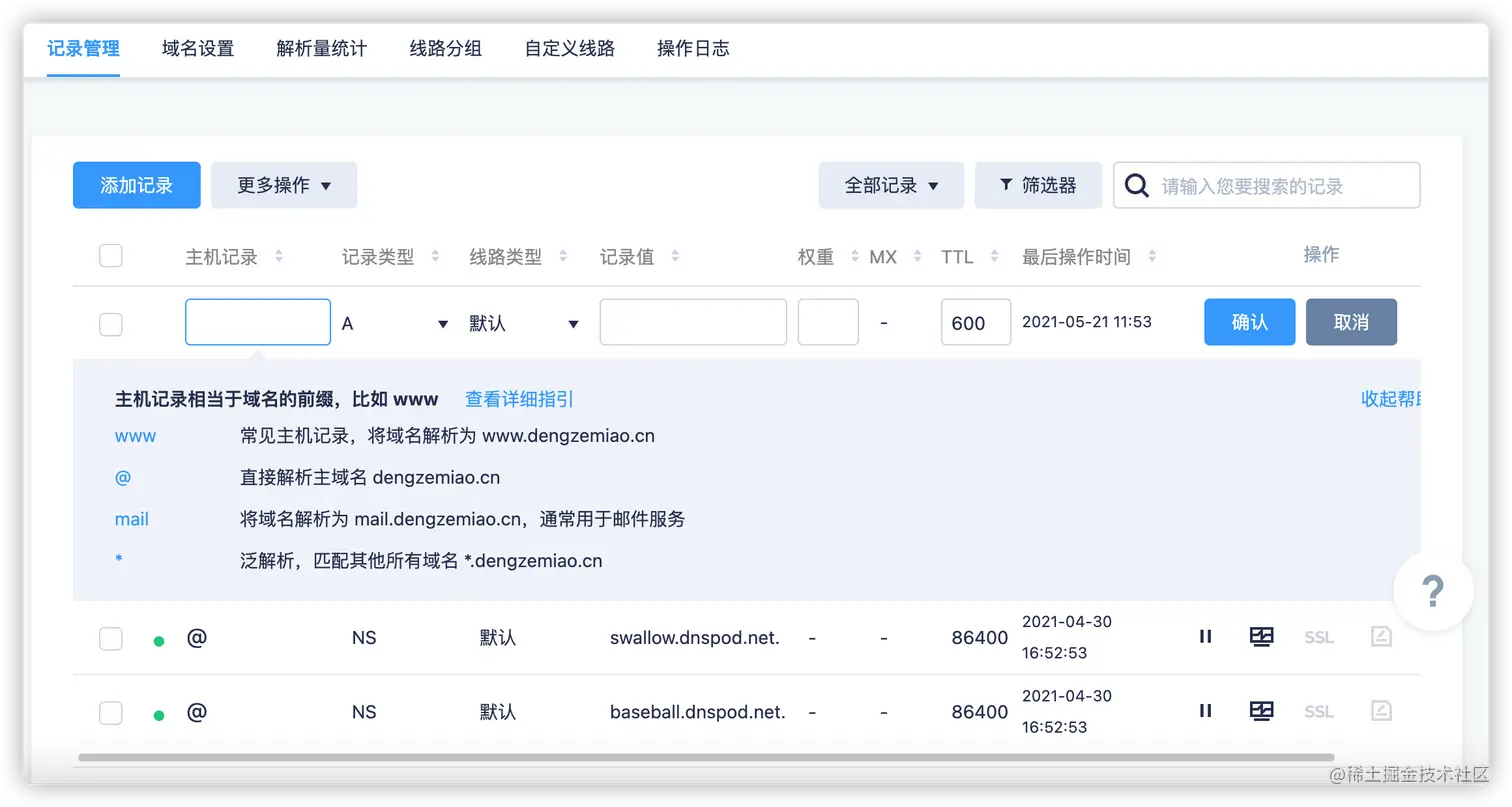Viewport: 1512px width, 807px height.
Task: Click record value baseball.dnspod.net.
Action: (698, 712)
